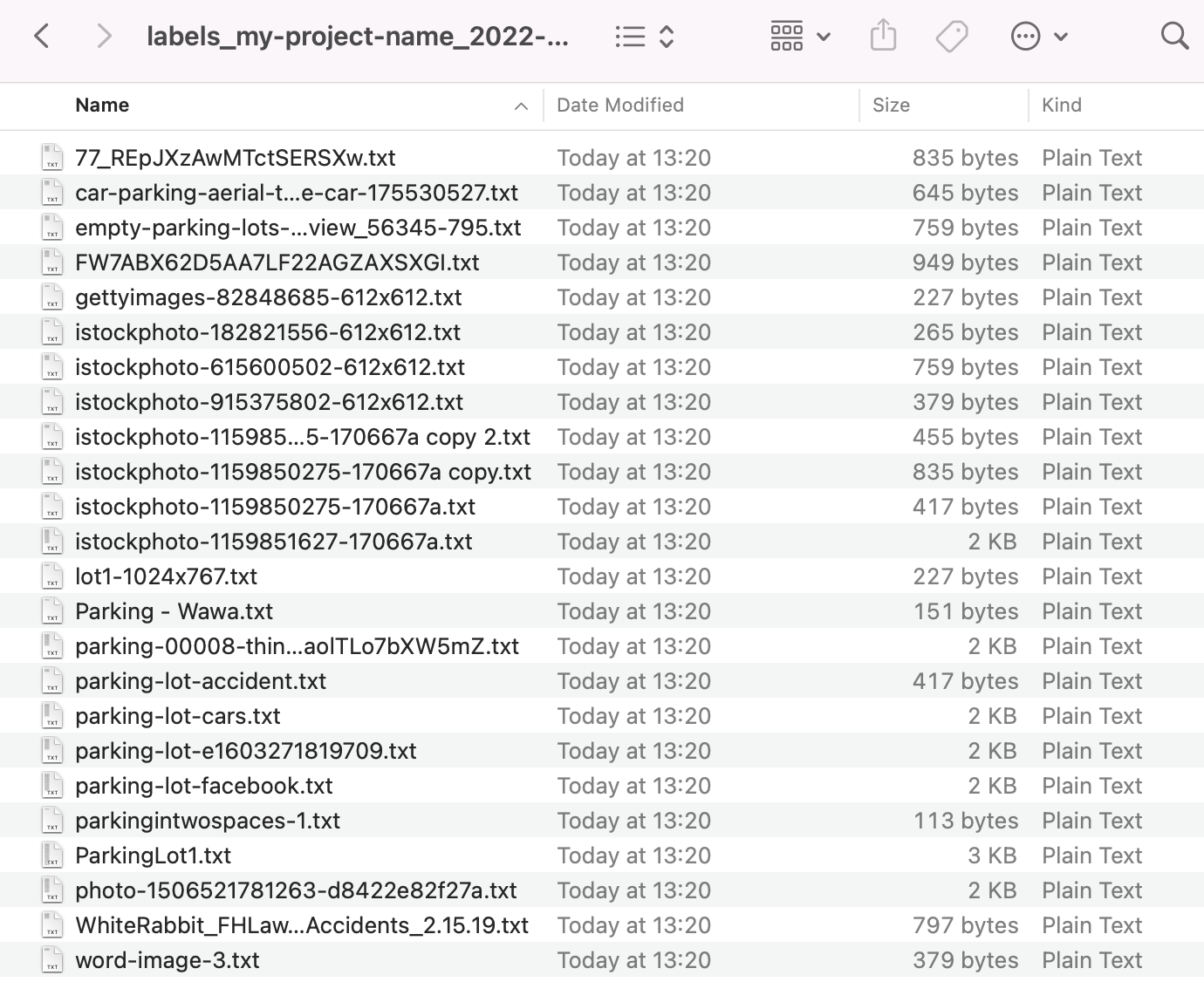Click the 797 bytes size value
Viewport: 1204px width, 982px height.
(x=965, y=925)
